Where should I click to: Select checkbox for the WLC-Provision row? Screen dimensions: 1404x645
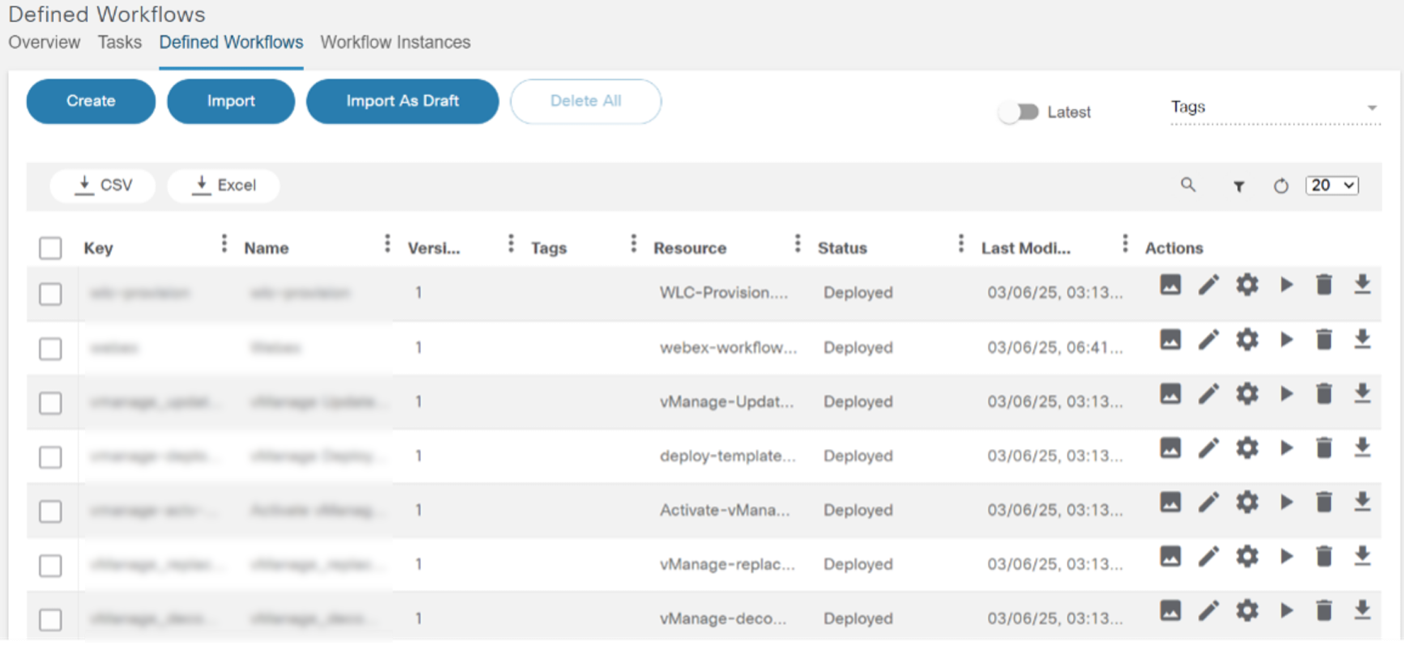50,294
